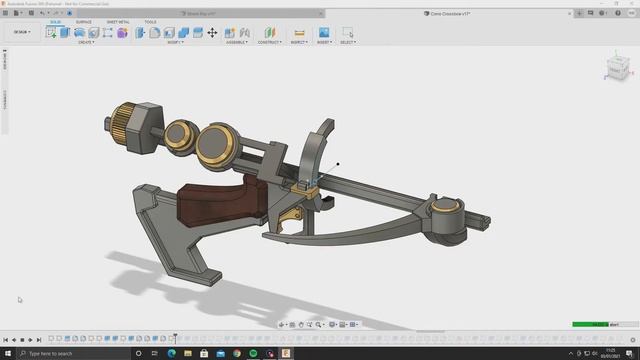Open the Create Form purple tool
Screen dimensions: 640x360
pyautogui.click(x=122, y=33)
